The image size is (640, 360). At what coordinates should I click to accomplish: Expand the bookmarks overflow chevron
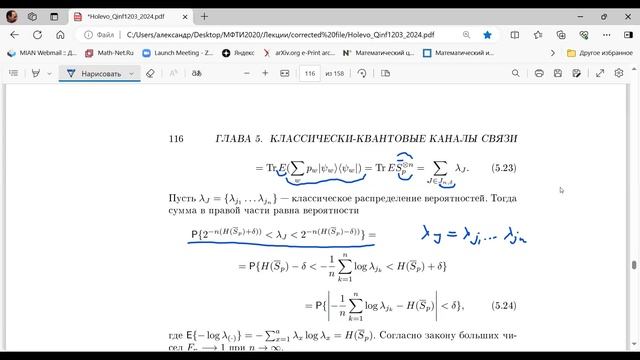(553, 53)
